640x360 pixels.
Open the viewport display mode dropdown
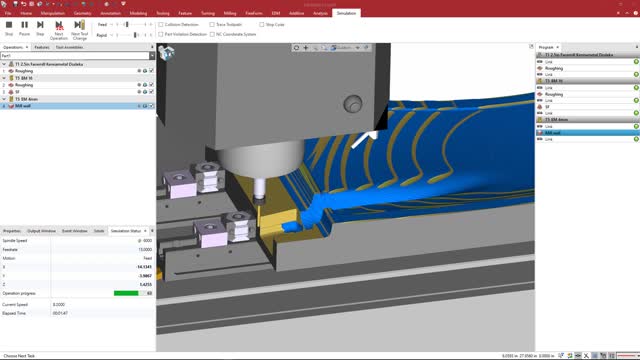coord(358,48)
